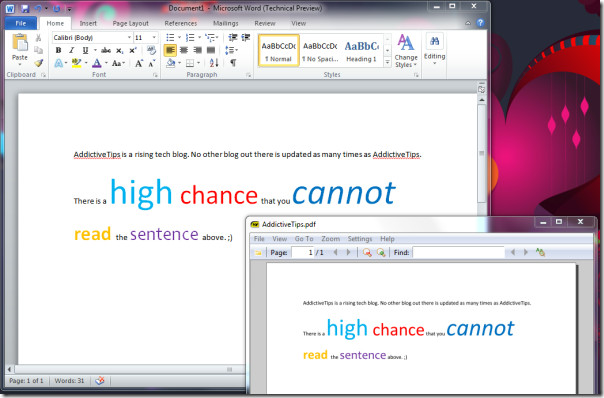This screenshot has height=398, width=604.
Task: Open the References tab
Action: coord(181,23)
